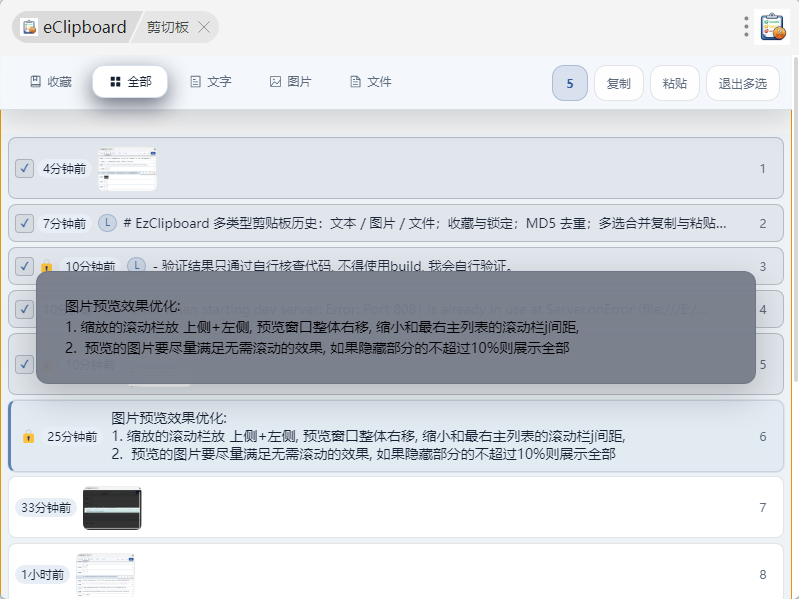Click the 1小时前 time label

(42, 575)
